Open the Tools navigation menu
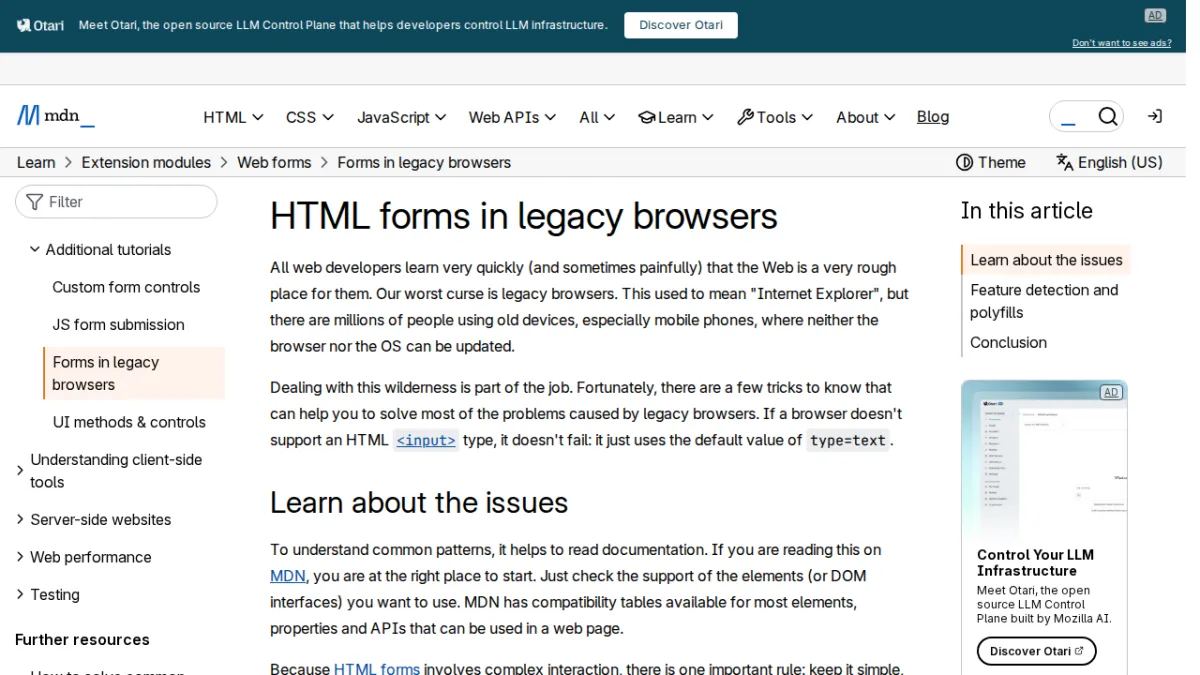The height and width of the screenshot is (675, 1200). pyautogui.click(x=775, y=117)
